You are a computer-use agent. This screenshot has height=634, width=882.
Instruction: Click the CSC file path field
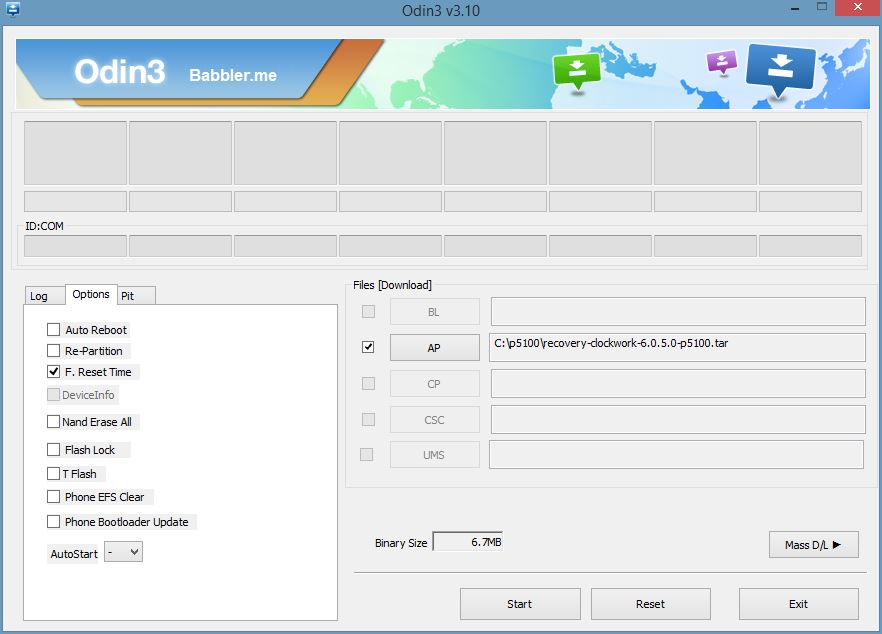[x=678, y=420]
